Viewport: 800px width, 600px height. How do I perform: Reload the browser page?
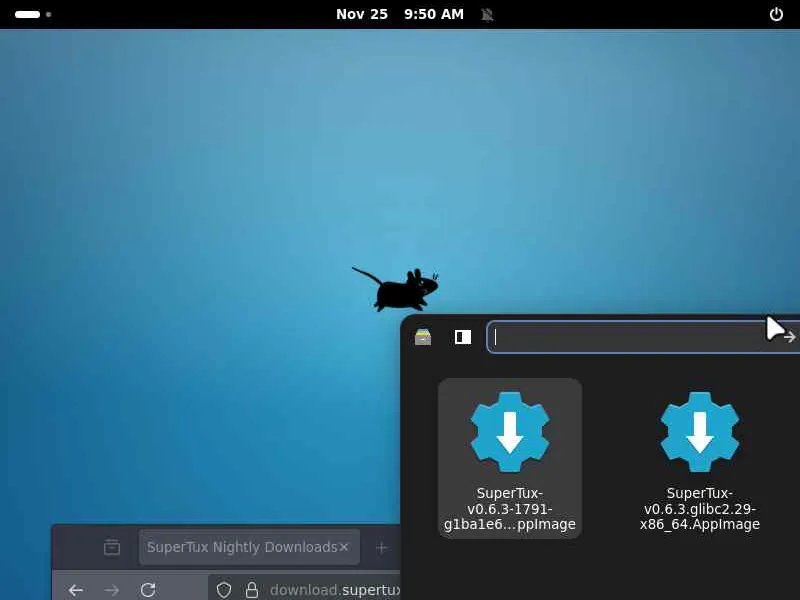tap(148, 590)
